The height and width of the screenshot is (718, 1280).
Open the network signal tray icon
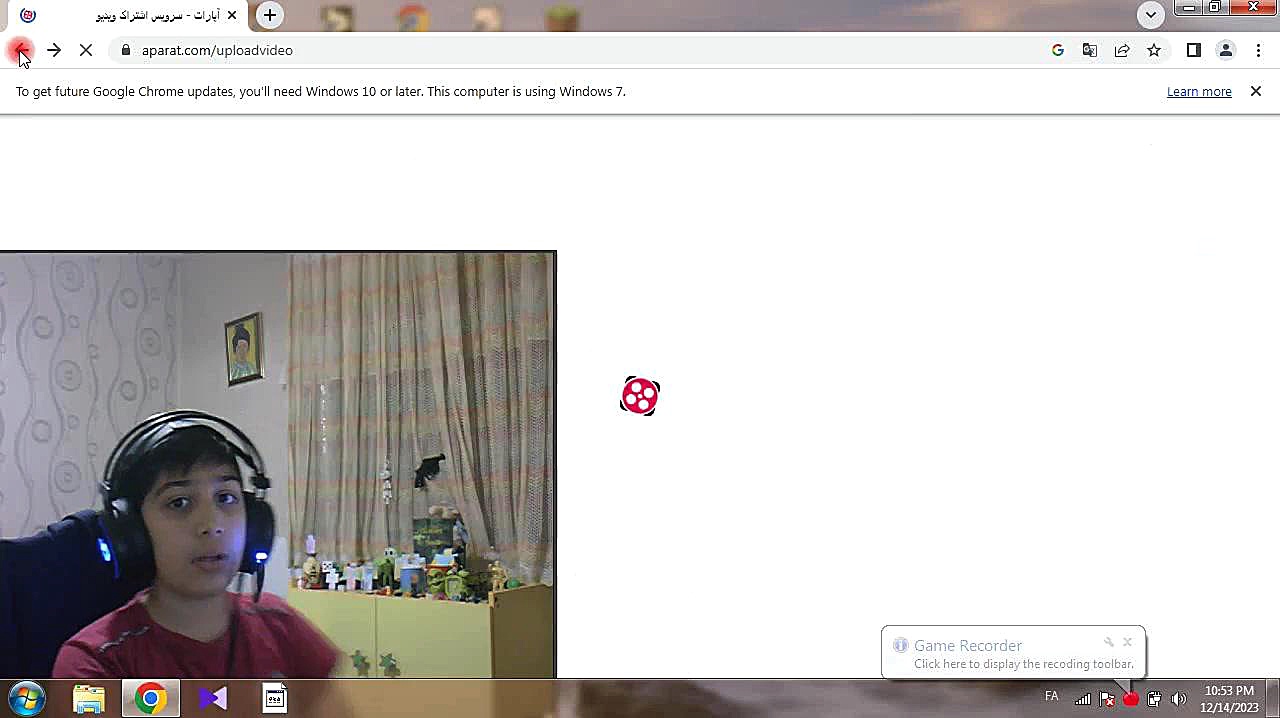coord(1083,699)
